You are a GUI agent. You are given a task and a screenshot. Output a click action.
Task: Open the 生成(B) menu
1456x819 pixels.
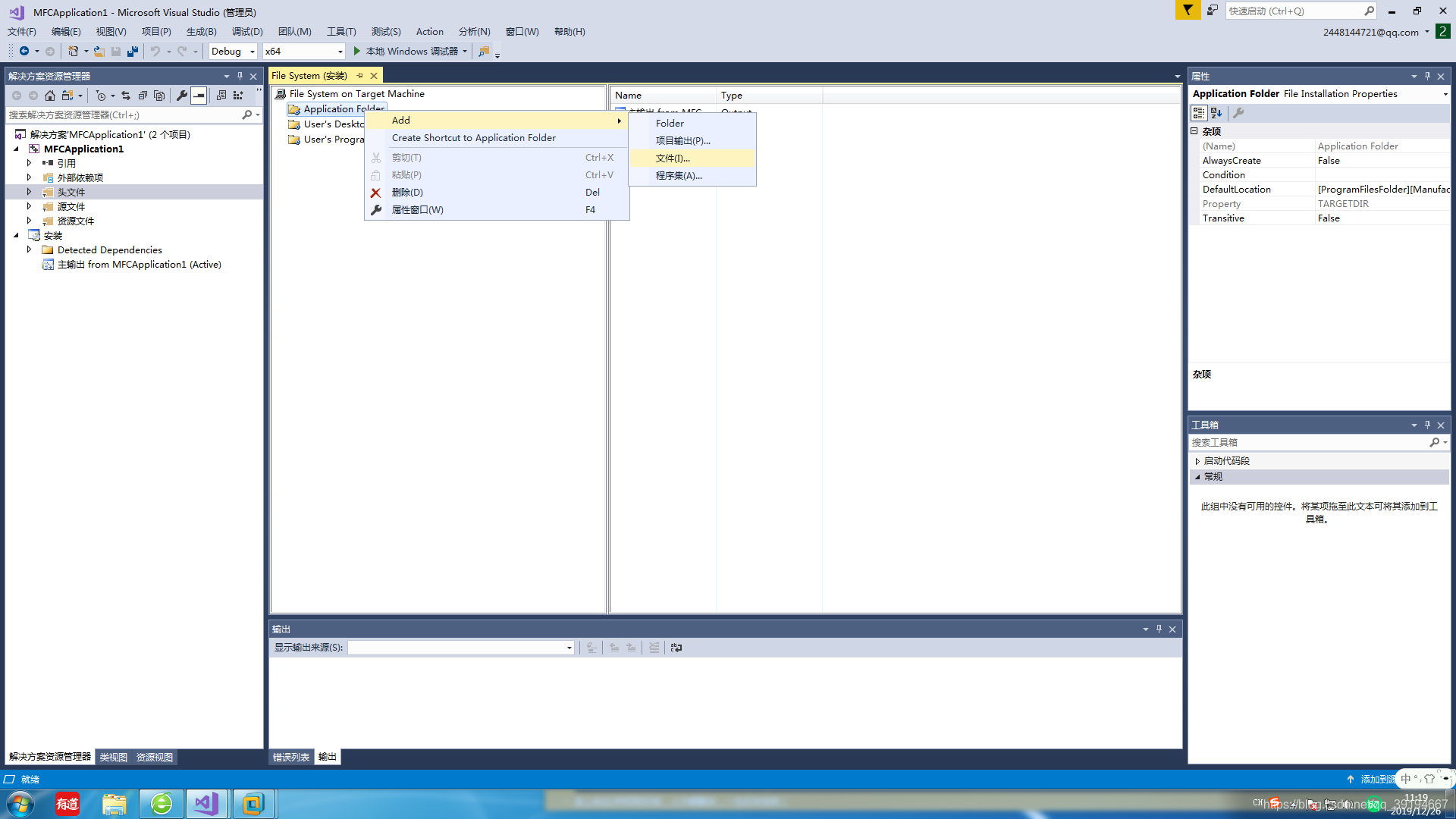pos(202,32)
